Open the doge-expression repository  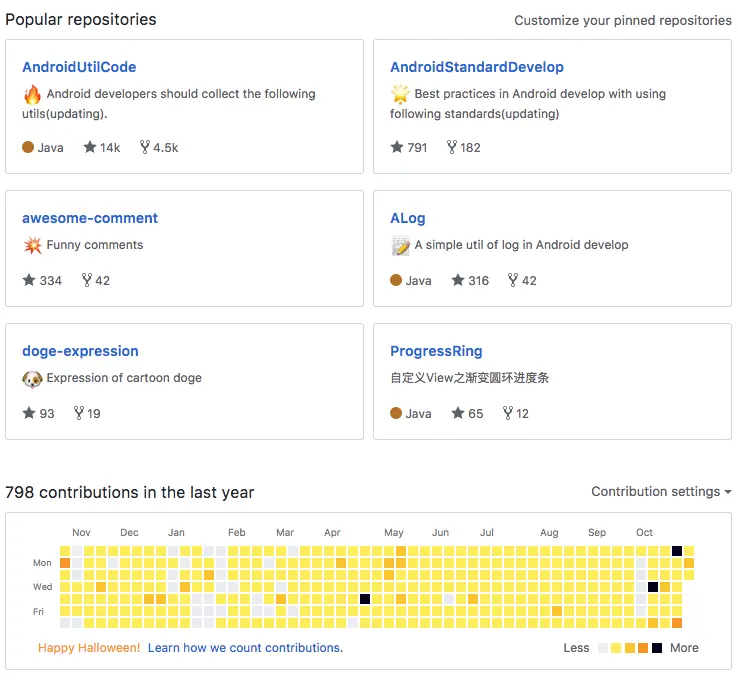[80, 351]
